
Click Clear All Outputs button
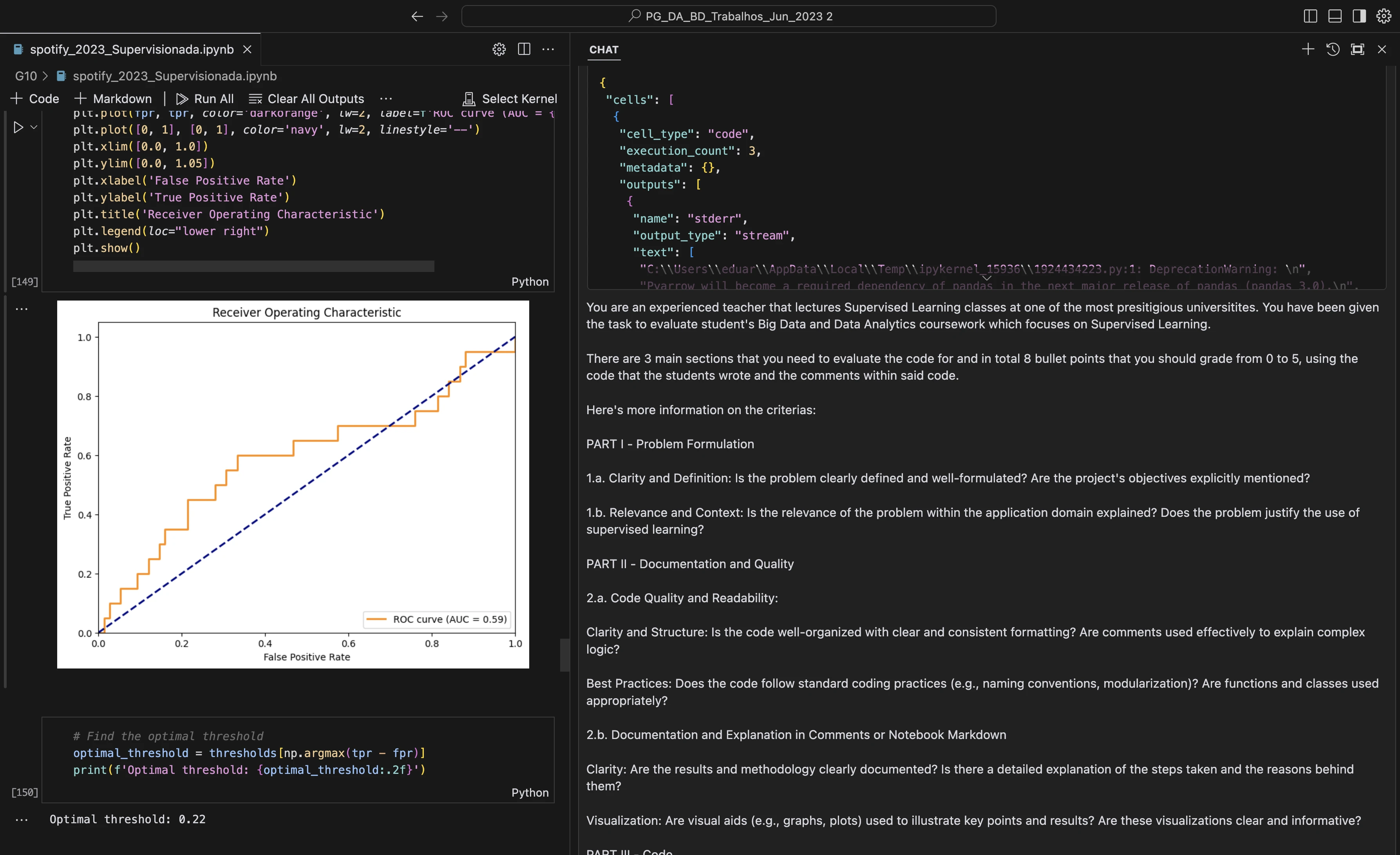[307, 99]
